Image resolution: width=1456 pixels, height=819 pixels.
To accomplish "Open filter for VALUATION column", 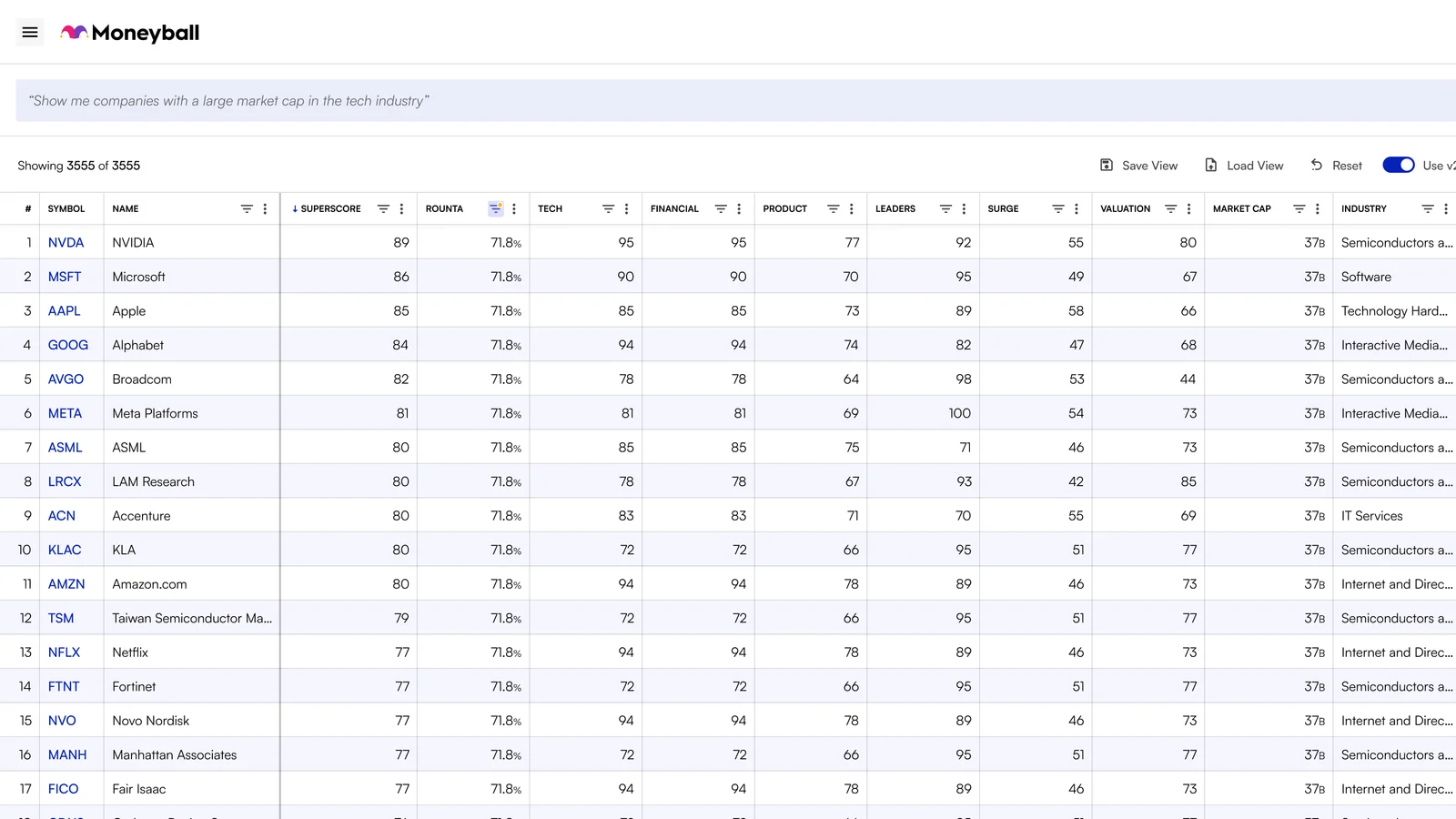I will point(1171,209).
